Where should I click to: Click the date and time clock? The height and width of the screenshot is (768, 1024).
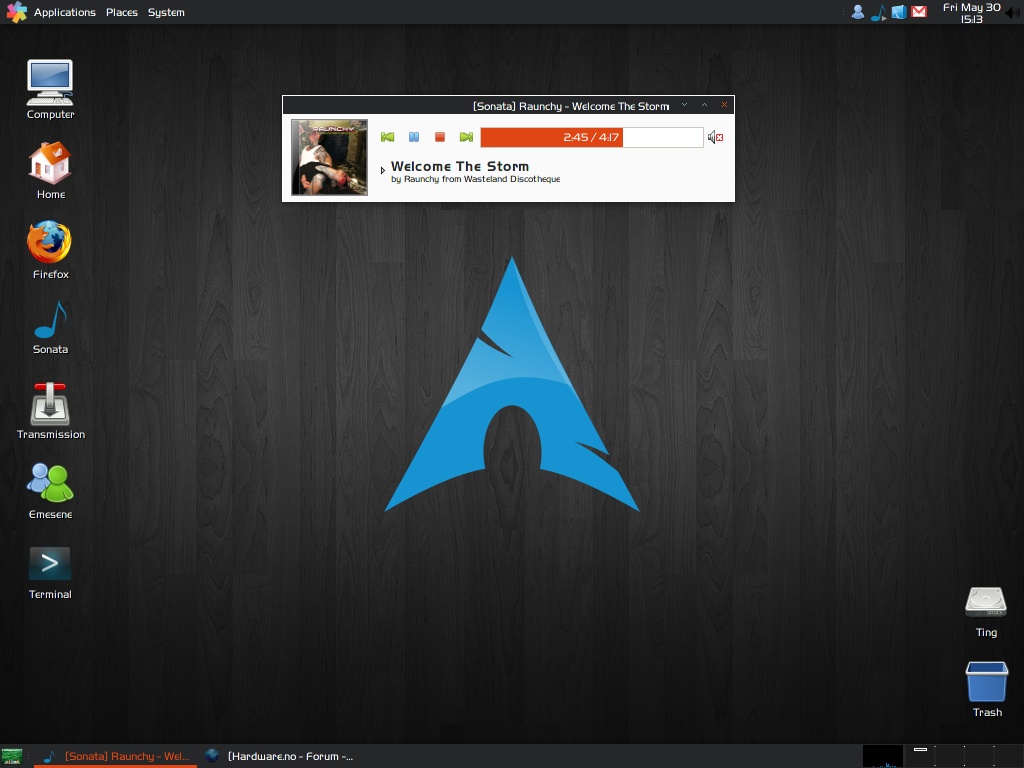click(972, 12)
